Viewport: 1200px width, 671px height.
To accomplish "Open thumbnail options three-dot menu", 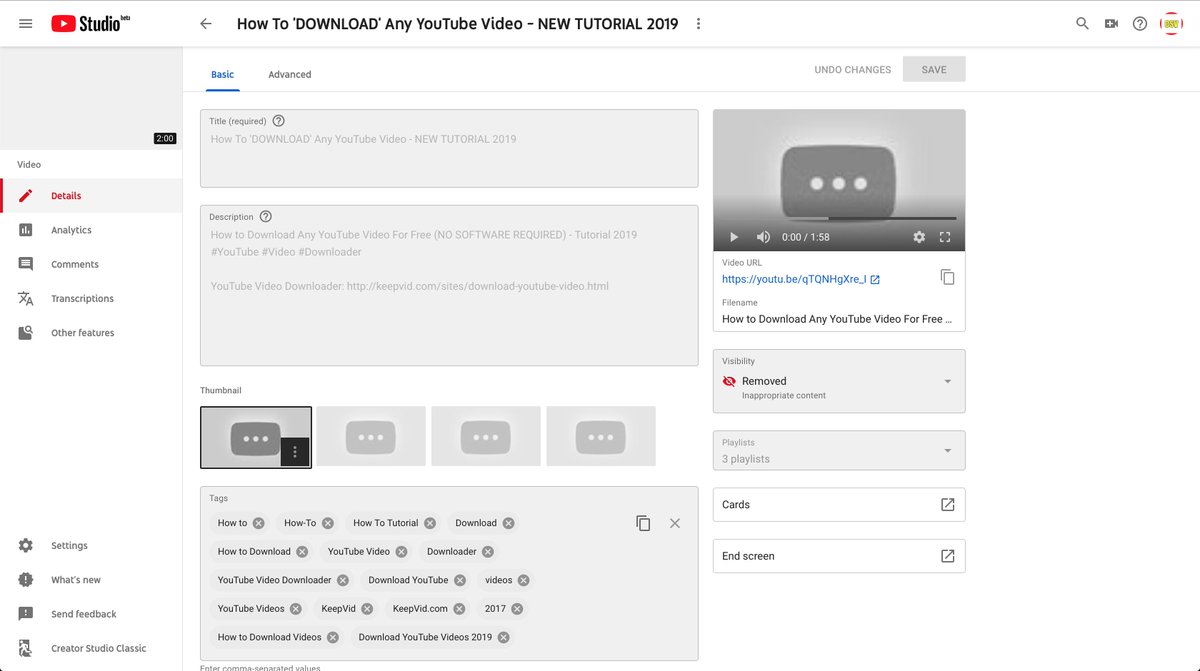I will point(295,452).
